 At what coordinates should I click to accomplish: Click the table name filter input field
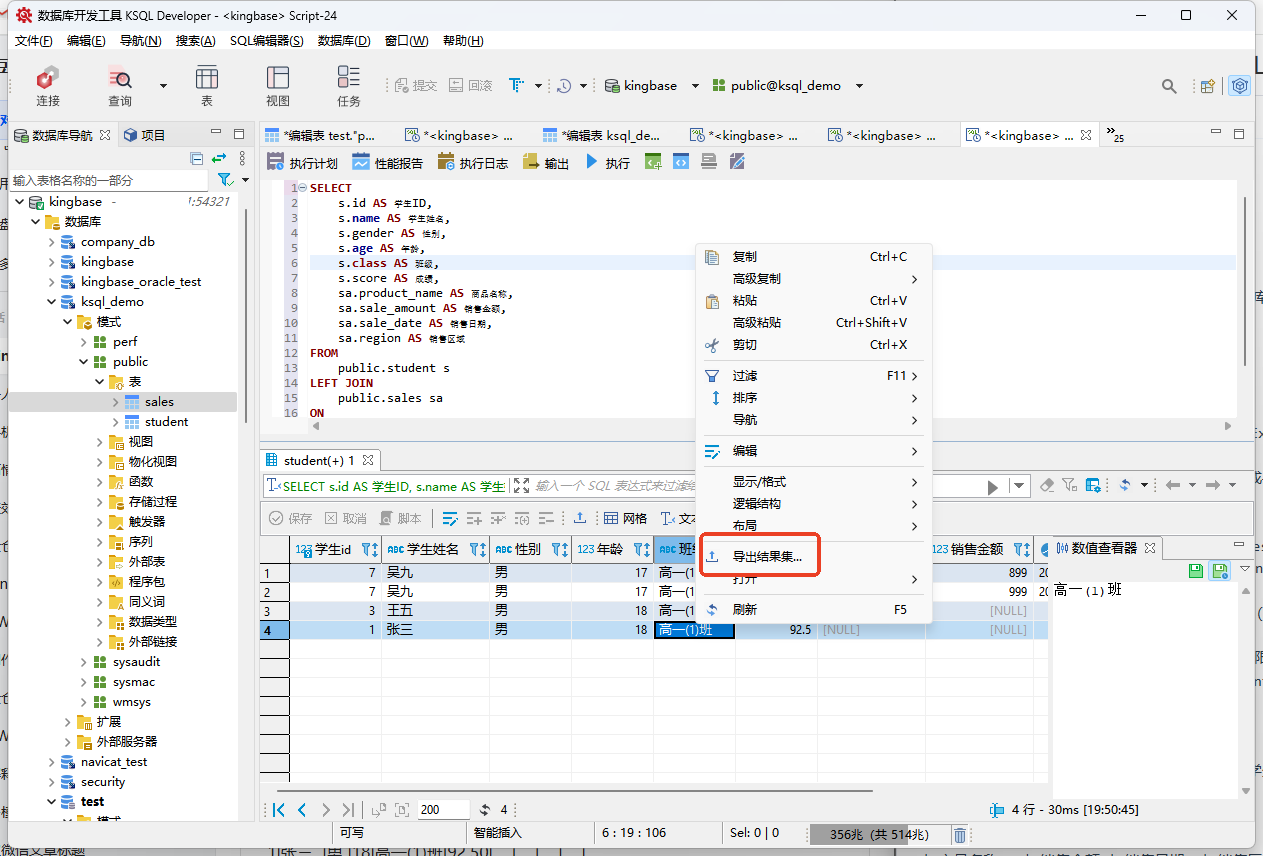pyautogui.click(x=110, y=180)
